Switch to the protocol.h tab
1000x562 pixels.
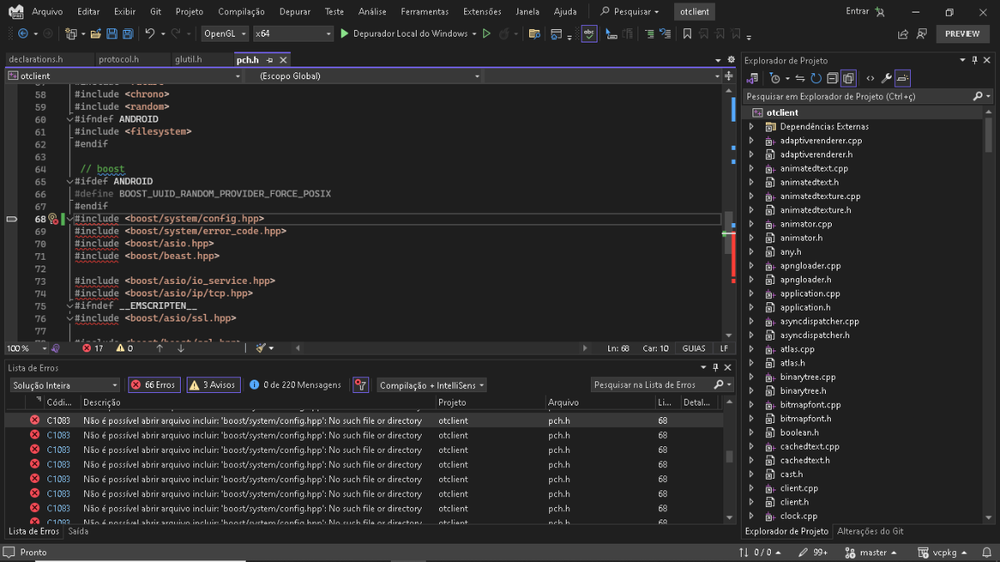point(118,60)
